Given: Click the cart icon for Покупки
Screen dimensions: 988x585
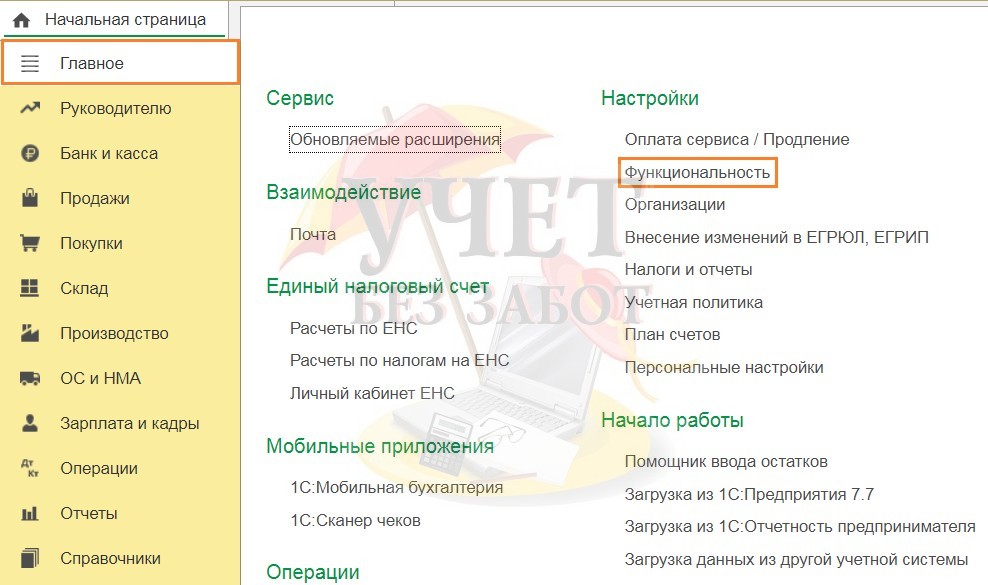Looking at the screenshot, I should [x=30, y=243].
